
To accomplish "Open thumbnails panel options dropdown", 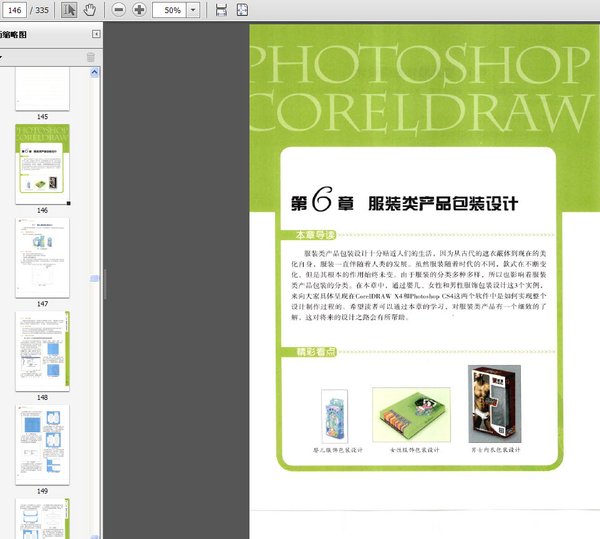I will (x=2, y=57).
